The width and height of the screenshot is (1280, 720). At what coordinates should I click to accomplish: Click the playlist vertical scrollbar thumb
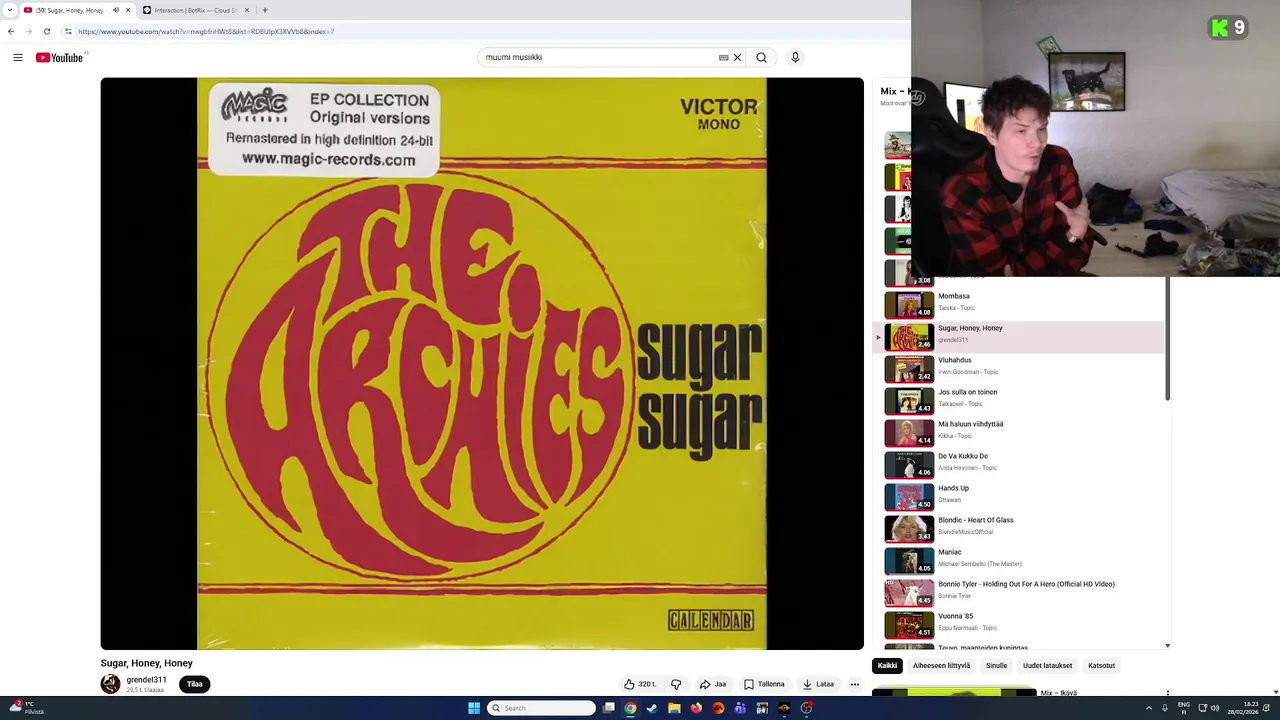coord(1167,340)
